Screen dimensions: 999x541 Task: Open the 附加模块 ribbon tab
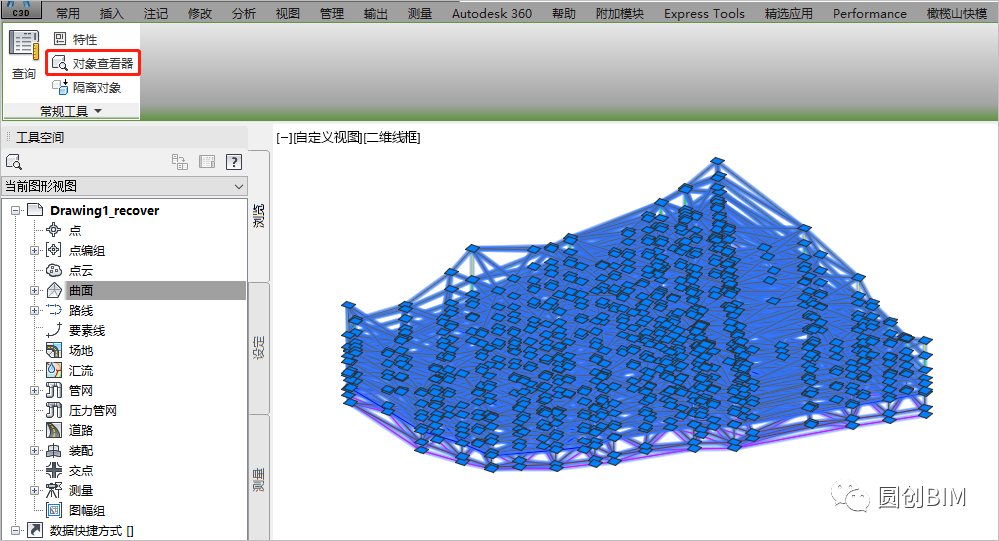click(x=619, y=13)
